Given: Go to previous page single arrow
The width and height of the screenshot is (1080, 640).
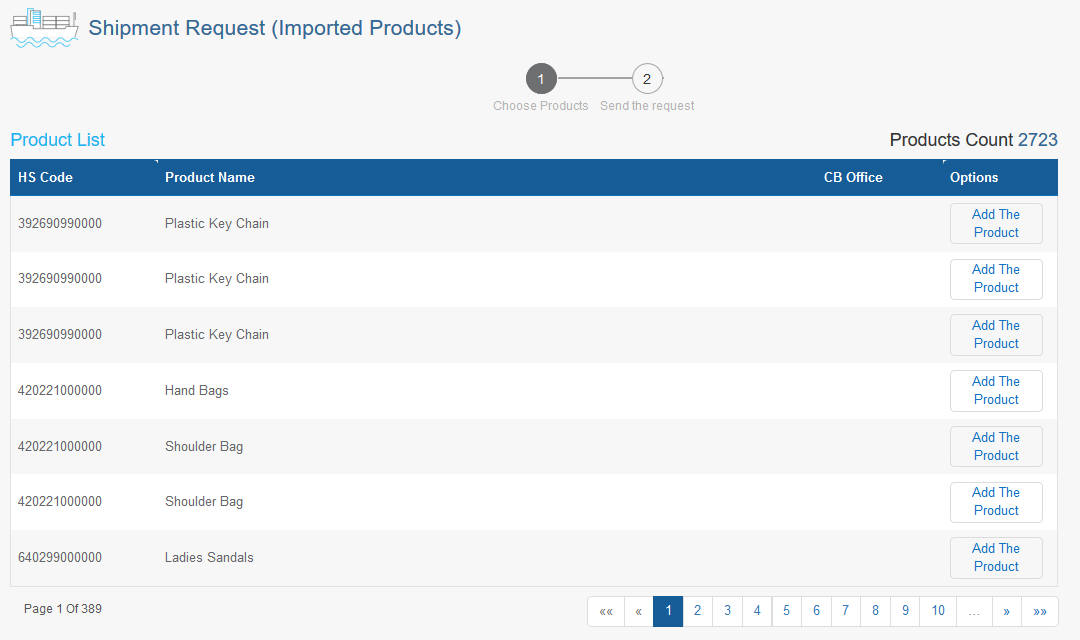Looking at the screenshot, I should click(638, 611).
